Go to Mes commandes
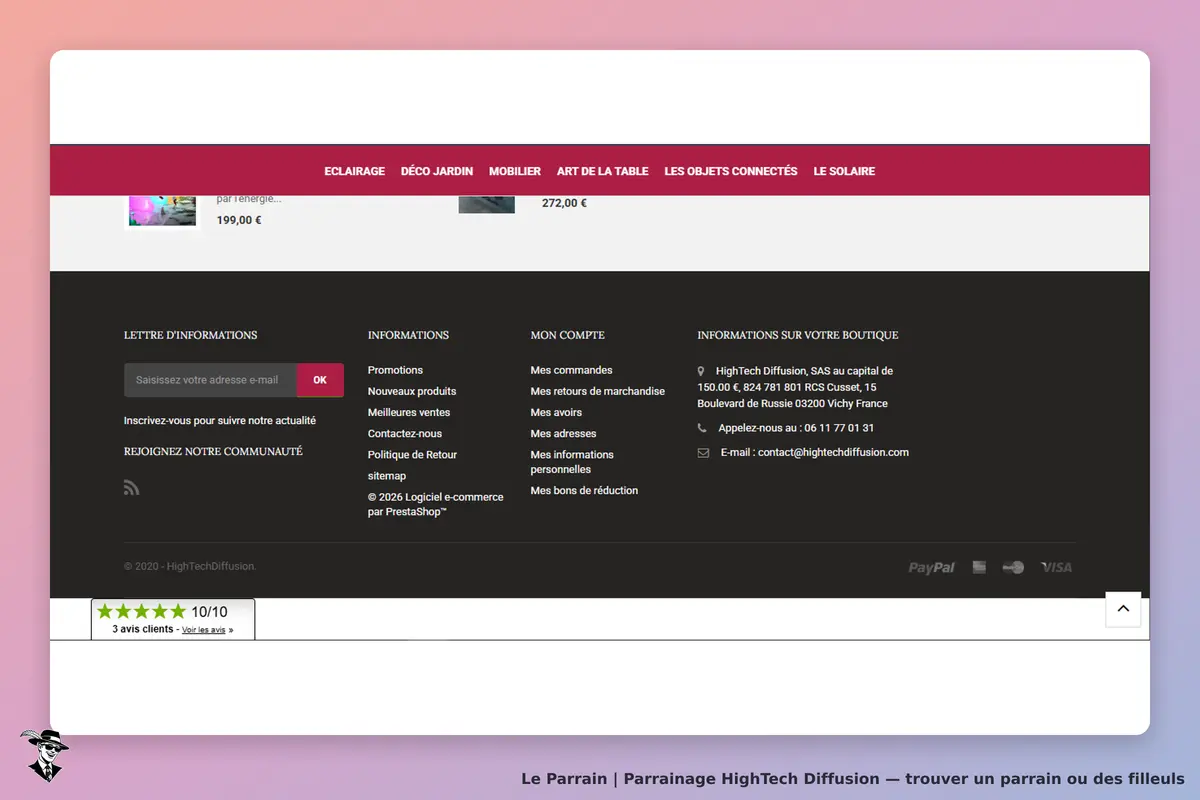 [x=571, y=370]
